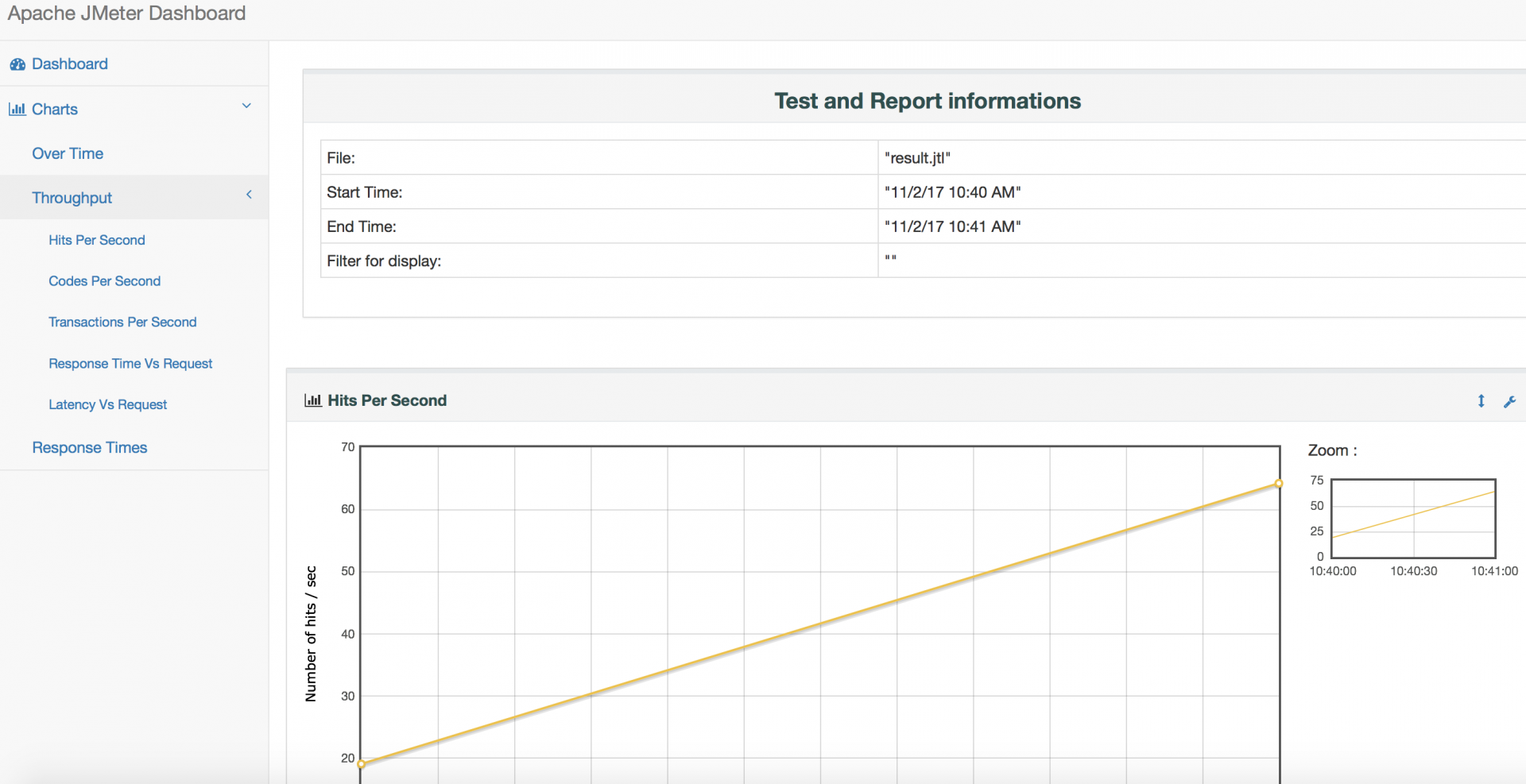Go to Transactions Per Second chart
The image size is (1526, 784).
point(122,322)
